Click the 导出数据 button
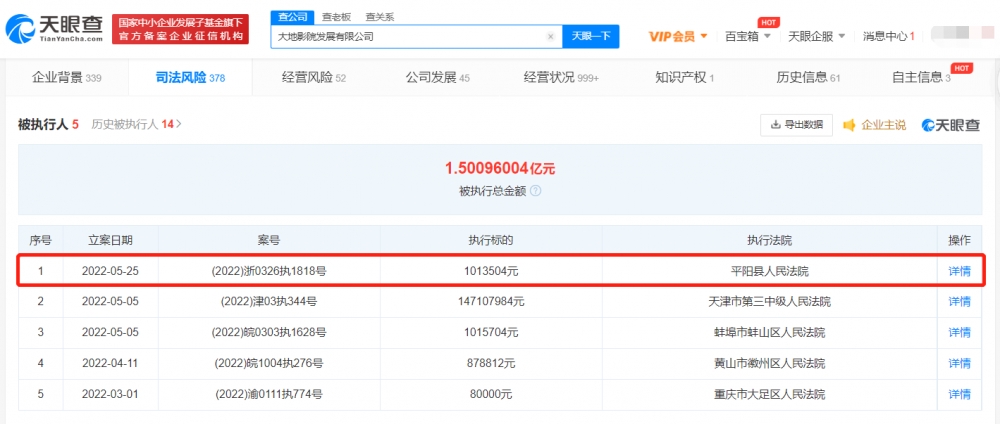Screen dimensions: 1000x424 (797, 125)
